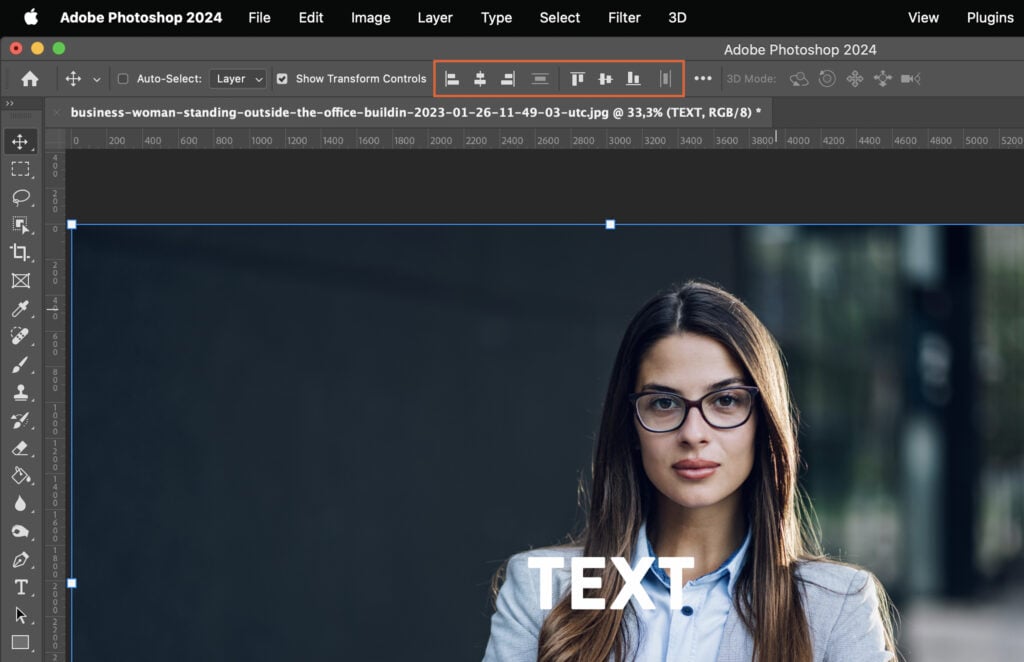Select the Horizontal Type tool
The height and width of the screenshot is (662, 1024).
click(22, 588)
